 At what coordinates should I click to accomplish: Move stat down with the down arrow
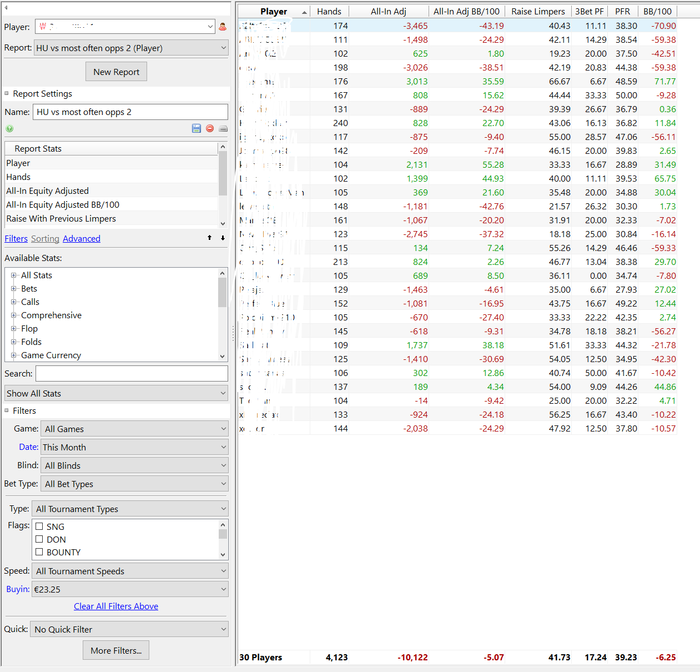click(x=222, y=238)
